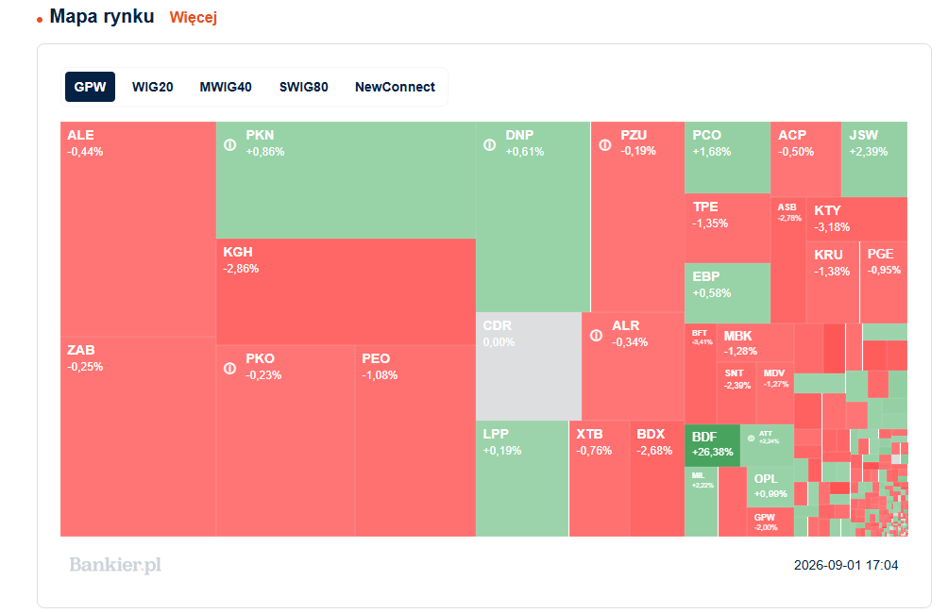948x613 pixels.
Task: Switch to the MWIG40 tab
Action: (226, 87)
